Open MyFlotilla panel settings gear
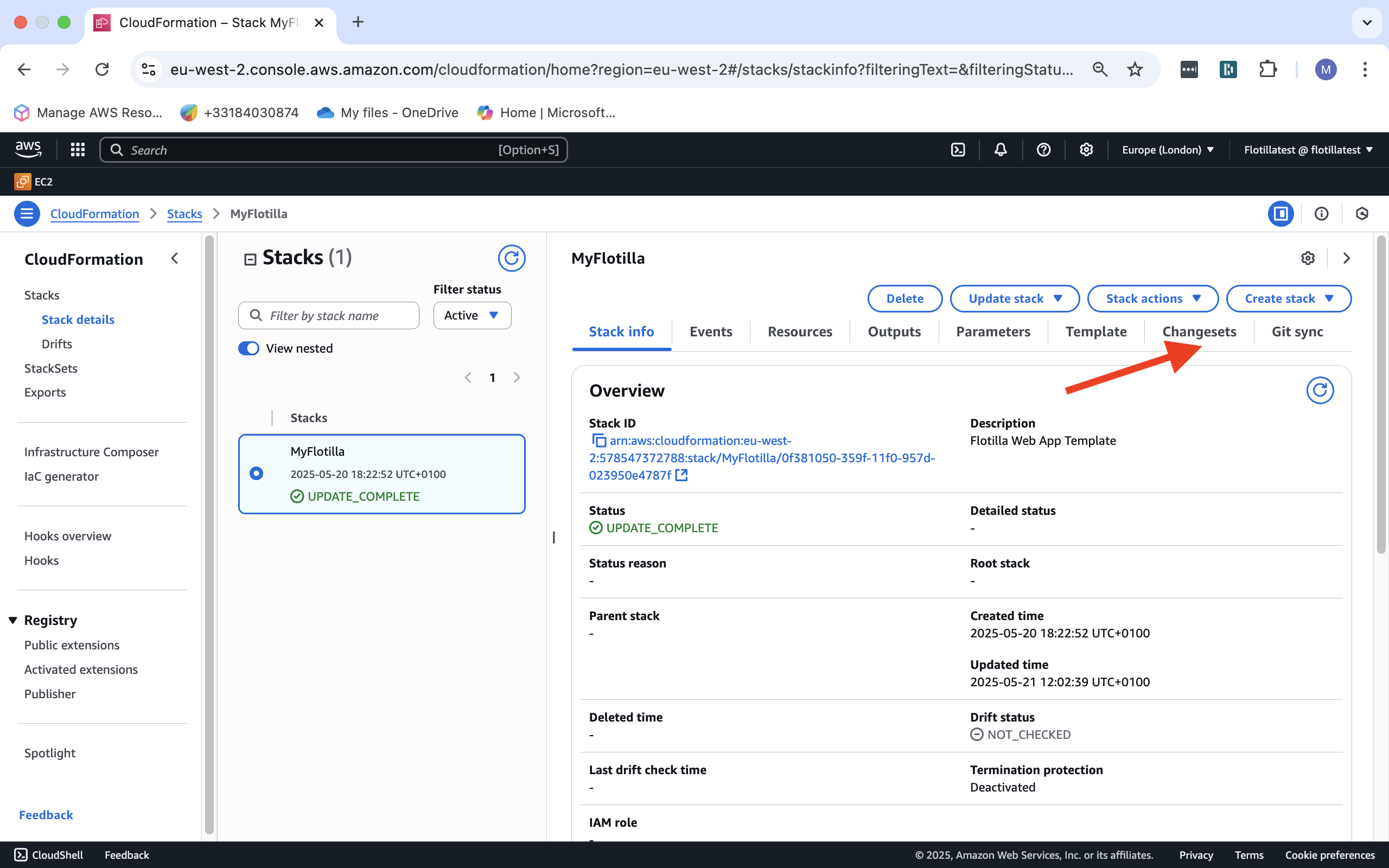This screenshot has width=1389, height=868. pyautogui.click(x=1308, y=258)
